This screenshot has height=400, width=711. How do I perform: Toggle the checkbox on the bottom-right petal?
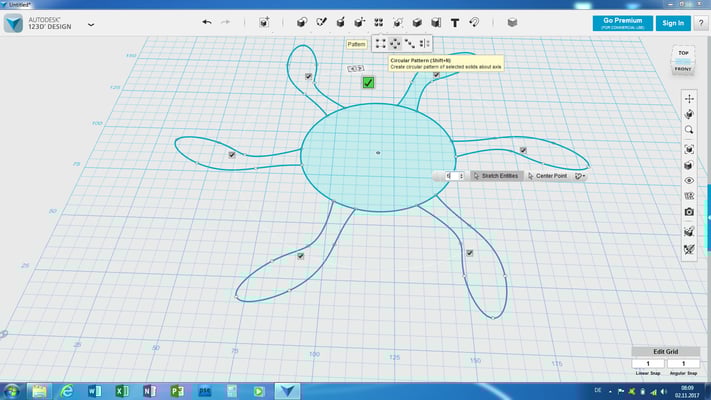point(469,253)
